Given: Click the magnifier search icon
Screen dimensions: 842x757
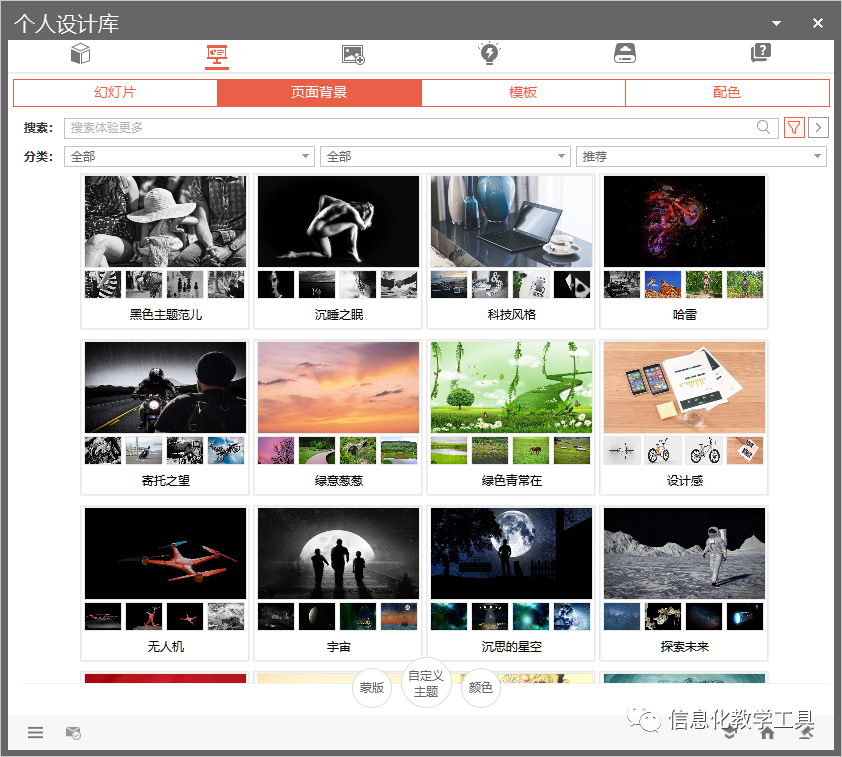Looking at the screenshot, I should tap(763, 127).
